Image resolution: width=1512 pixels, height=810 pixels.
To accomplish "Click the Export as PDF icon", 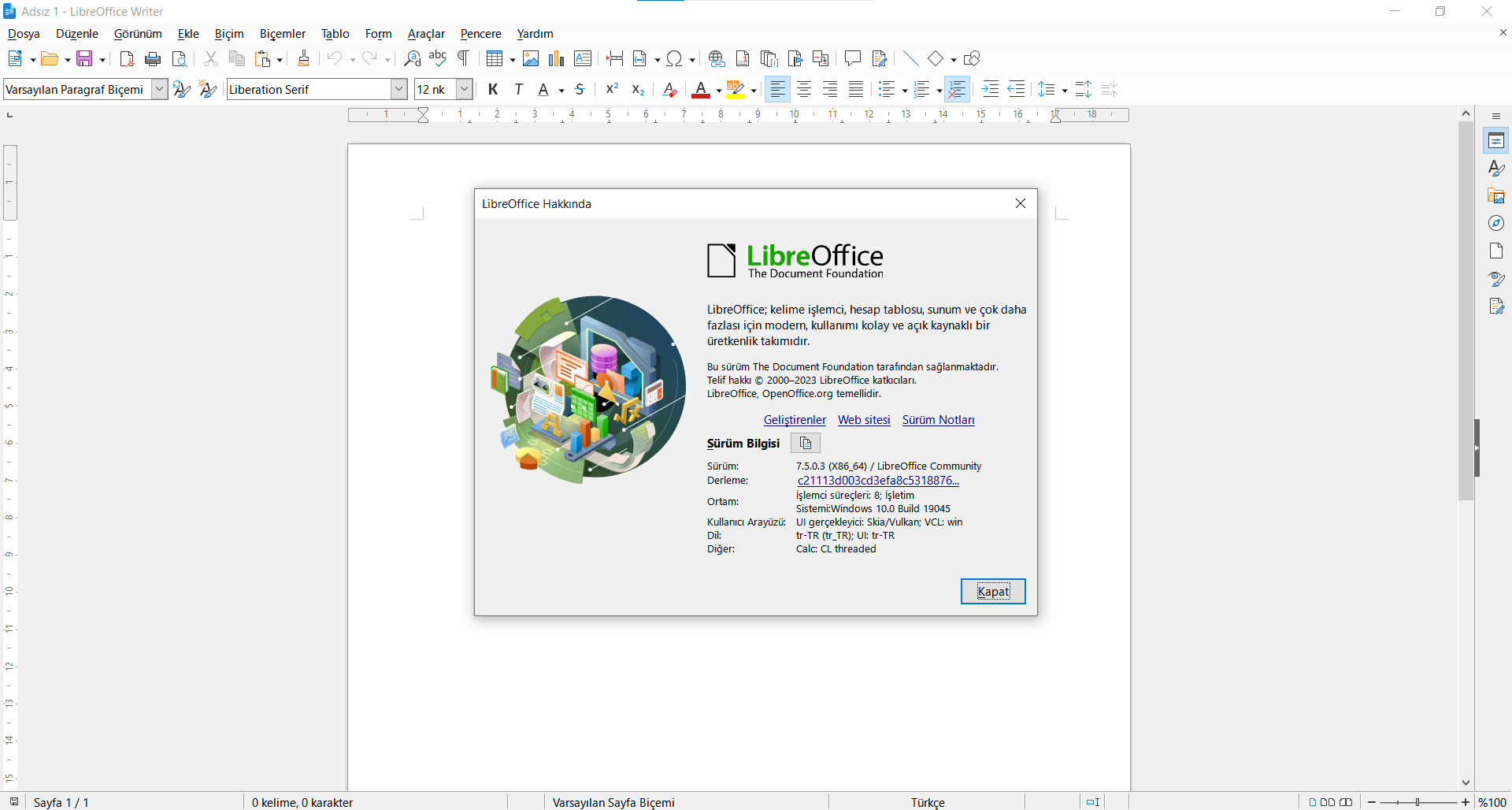I will [127, 59].
